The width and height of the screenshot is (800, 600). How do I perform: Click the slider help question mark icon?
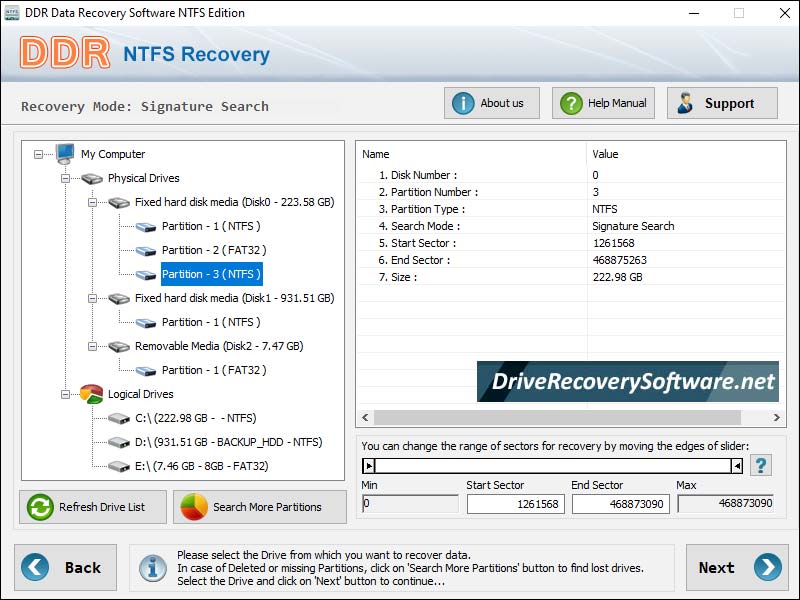point(761,465)
